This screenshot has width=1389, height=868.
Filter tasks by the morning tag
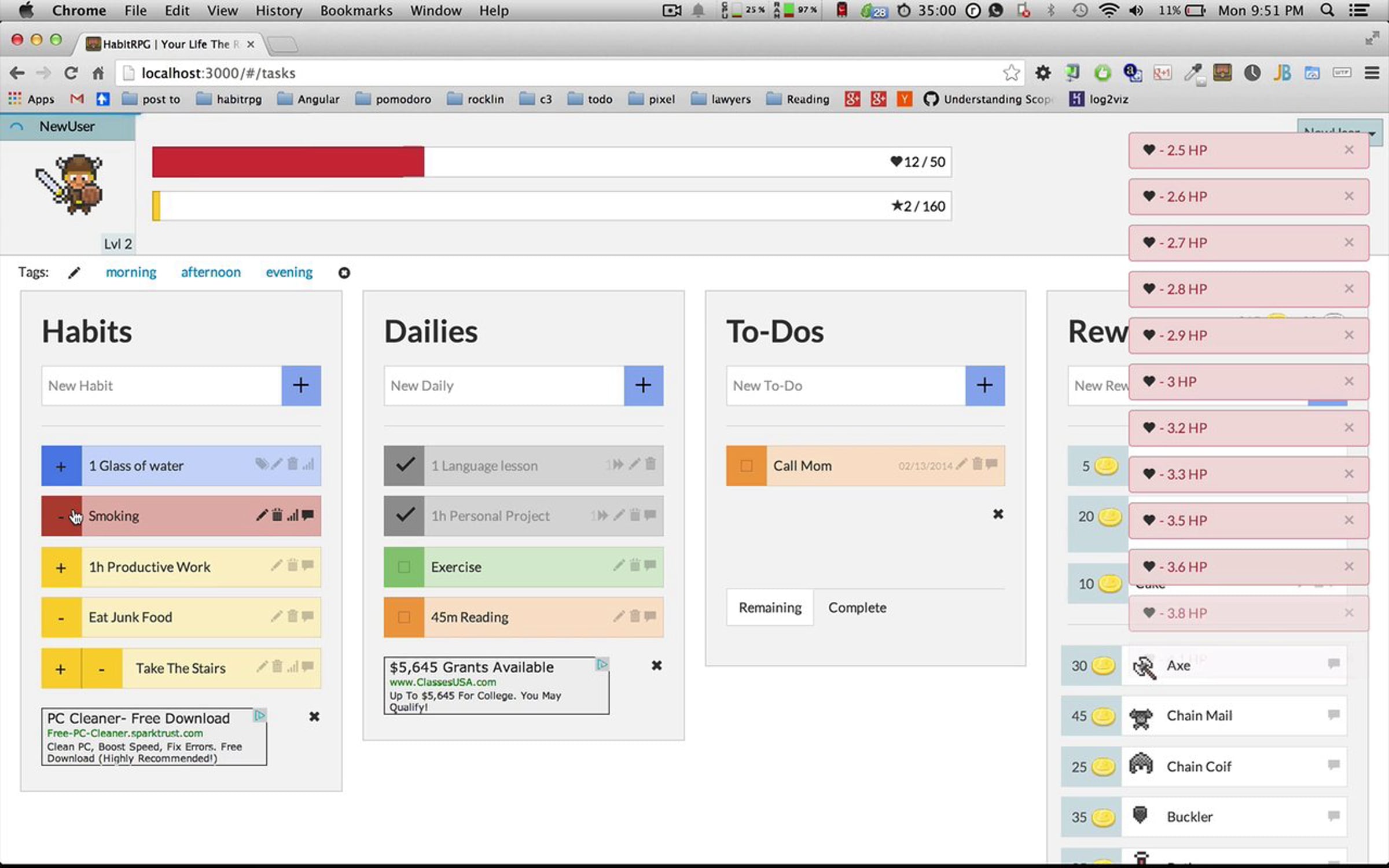point(131,273)
